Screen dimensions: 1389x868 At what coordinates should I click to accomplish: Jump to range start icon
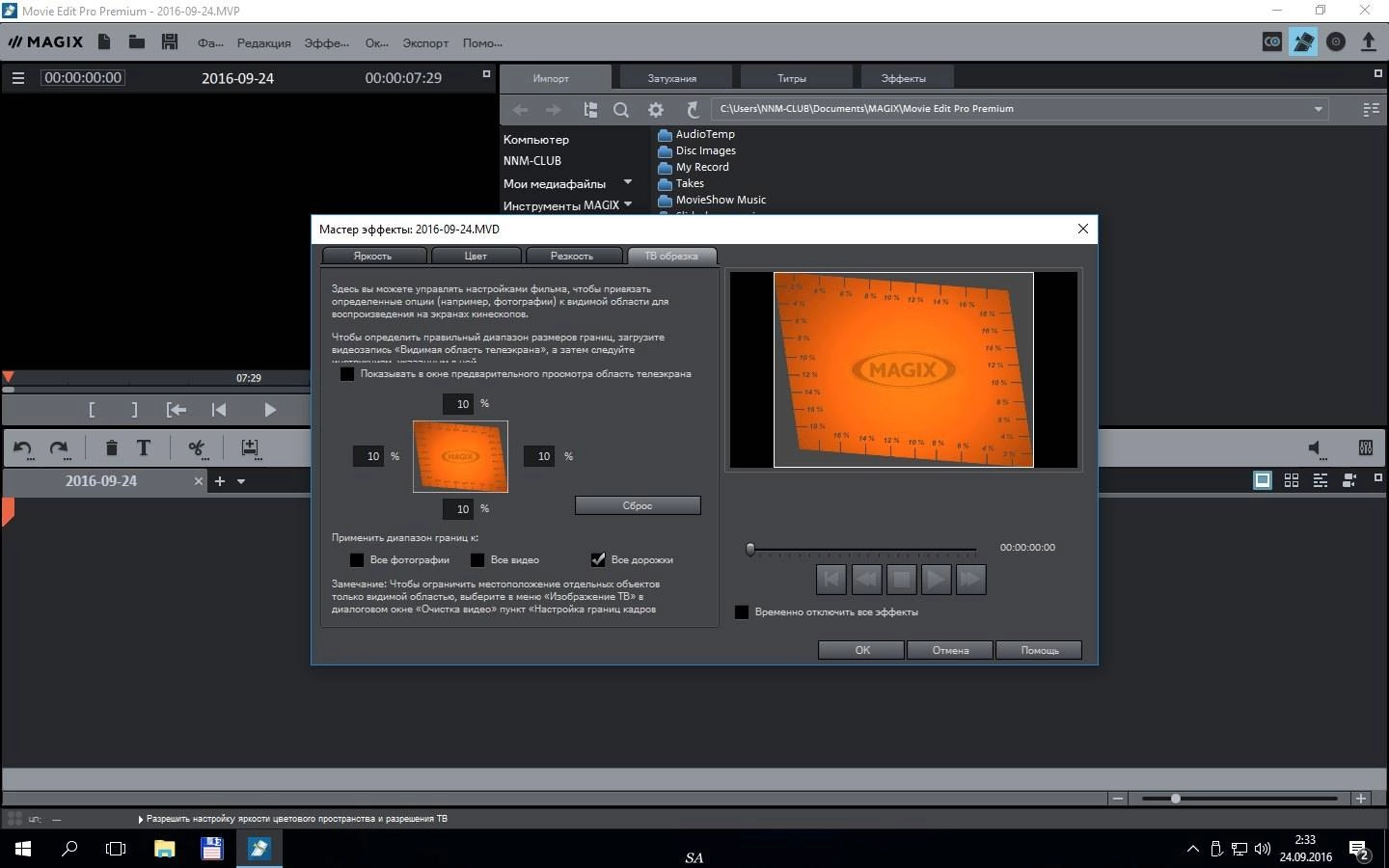pyautogui.click(x=177, y=410)
